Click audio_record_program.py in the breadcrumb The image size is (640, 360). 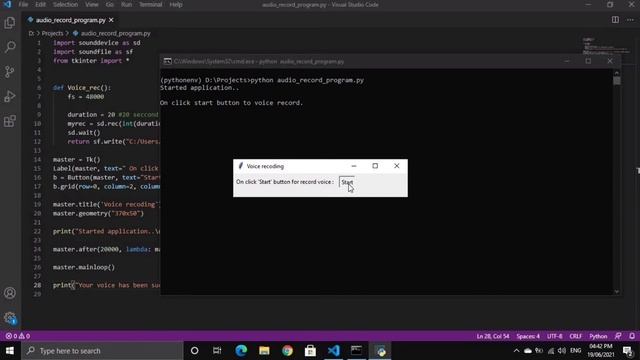[116, 33]
